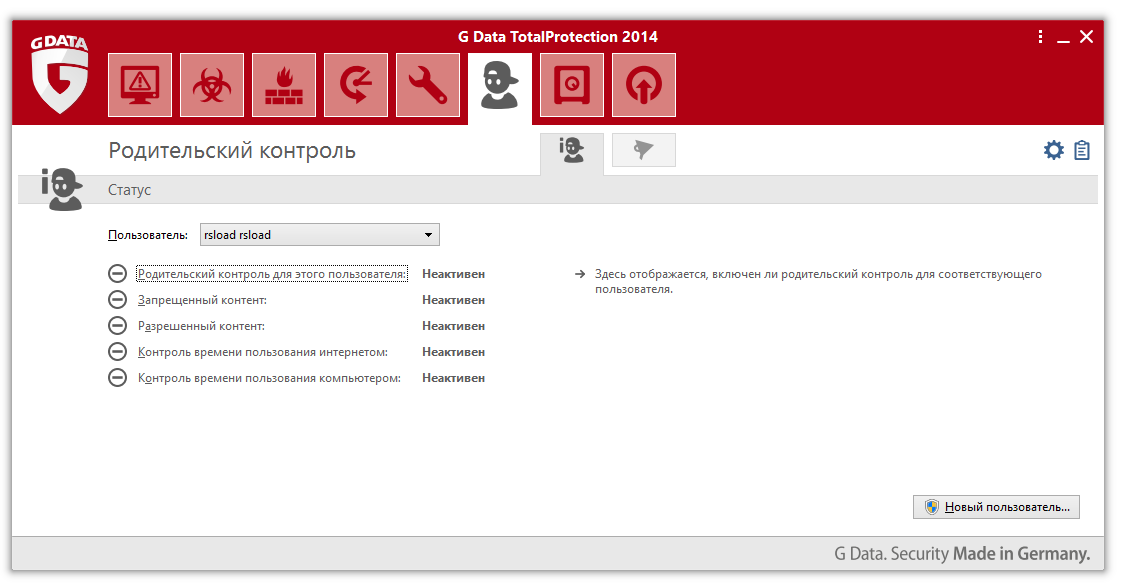
Task: Click the description text about parental control status
Action: click(x=818, y=282)
